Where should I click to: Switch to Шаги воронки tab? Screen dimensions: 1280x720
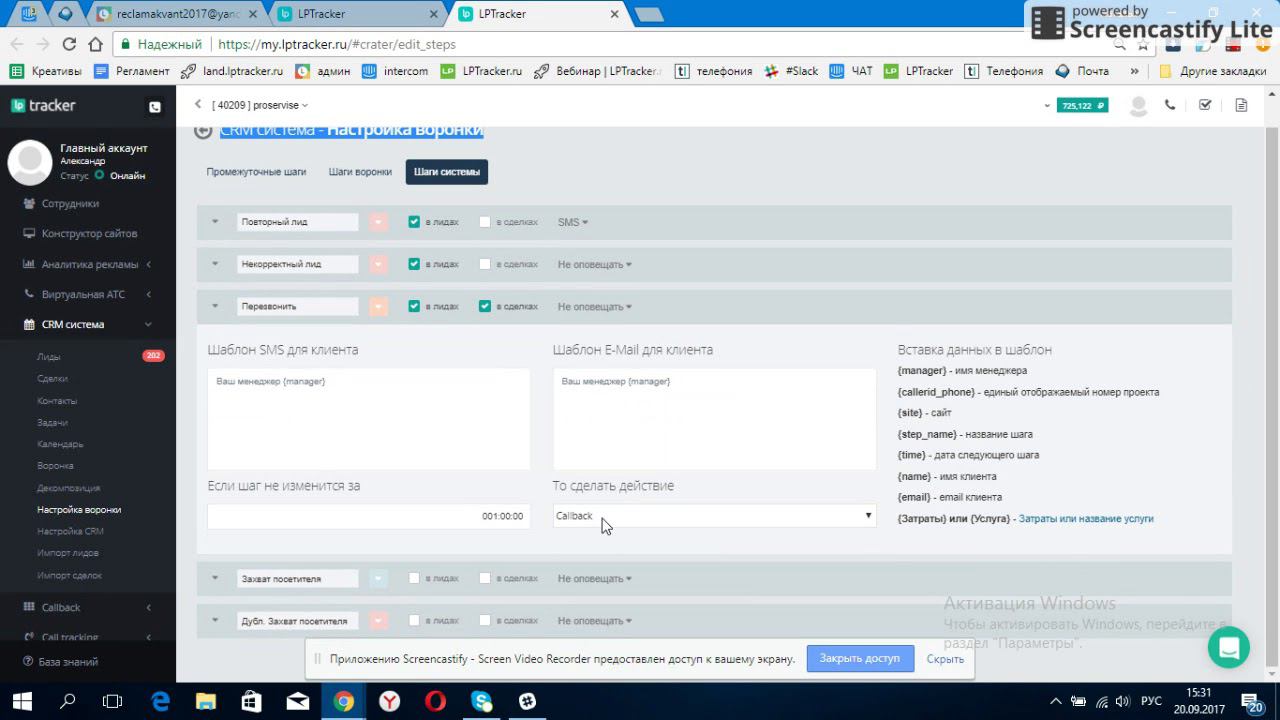click(360, 172)
